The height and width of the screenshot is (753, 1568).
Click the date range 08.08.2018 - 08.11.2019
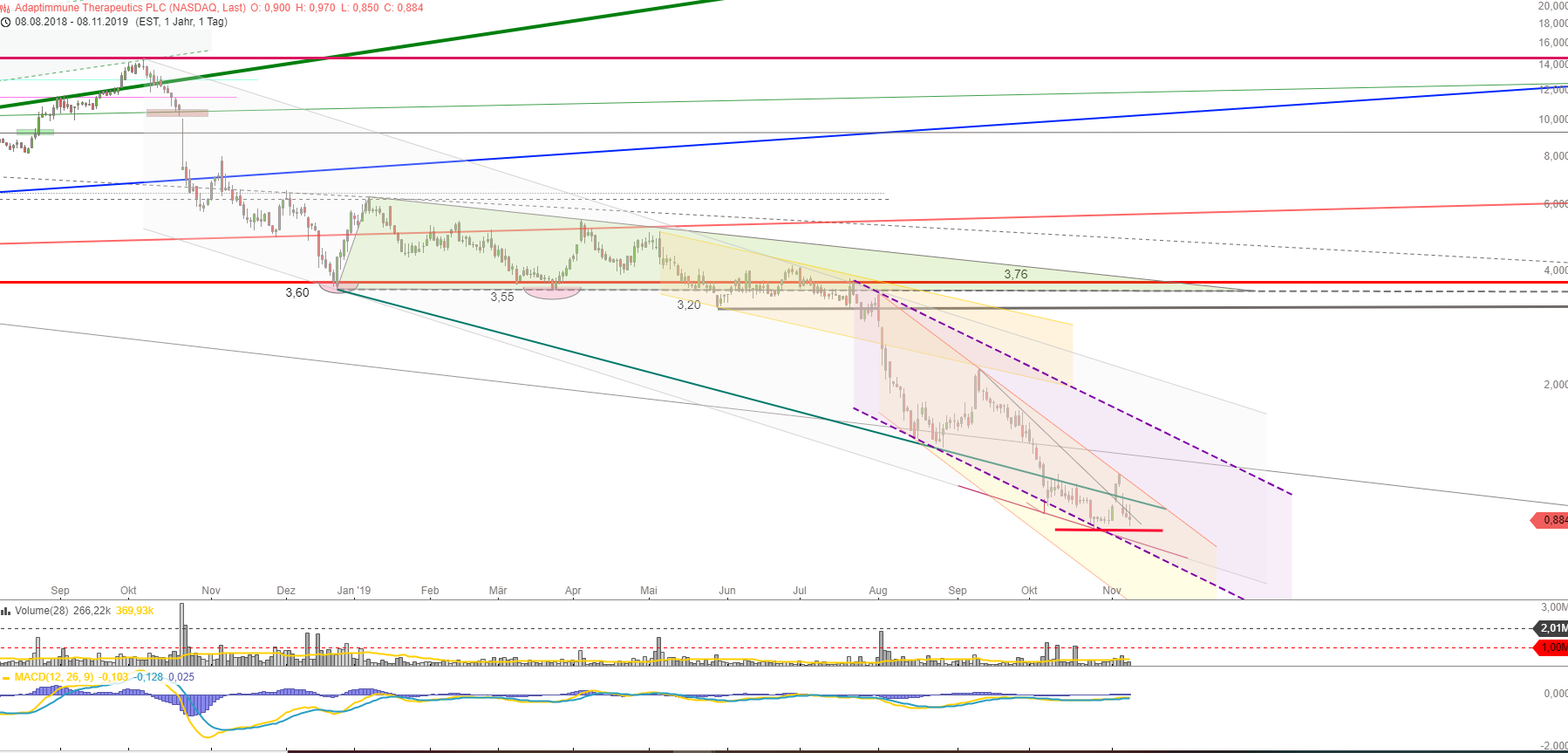tap(72, 22)
